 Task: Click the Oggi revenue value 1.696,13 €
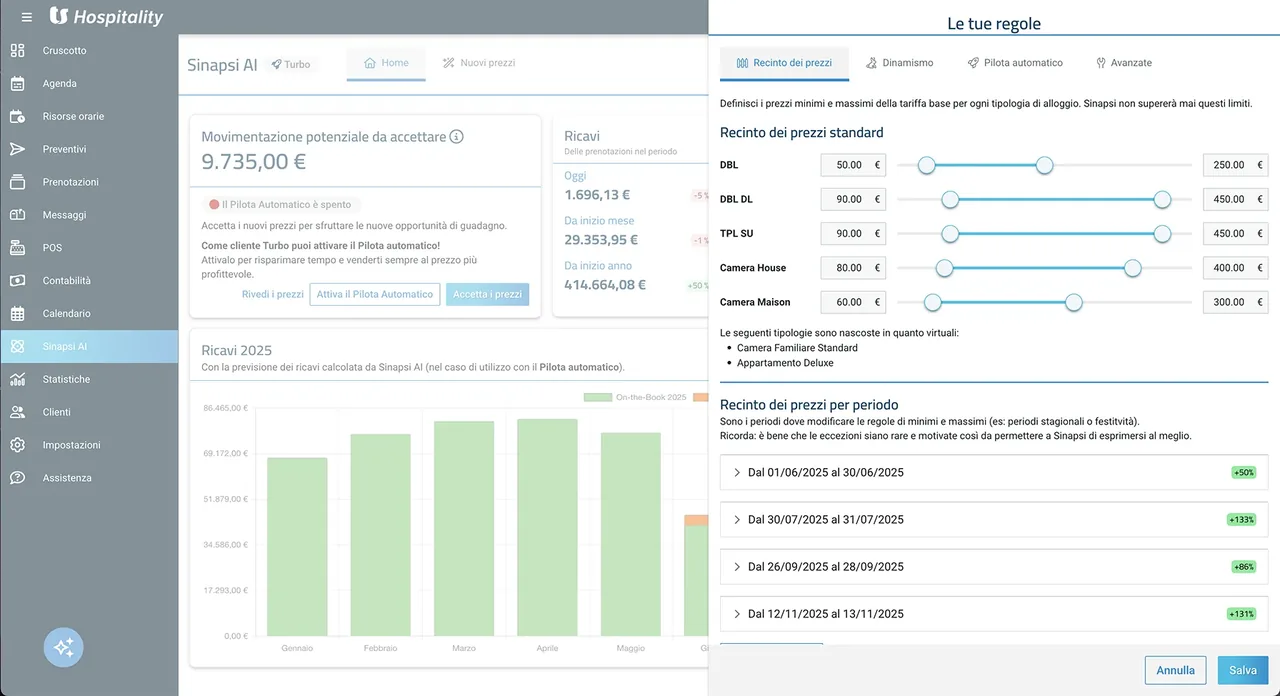pos(597,195)
